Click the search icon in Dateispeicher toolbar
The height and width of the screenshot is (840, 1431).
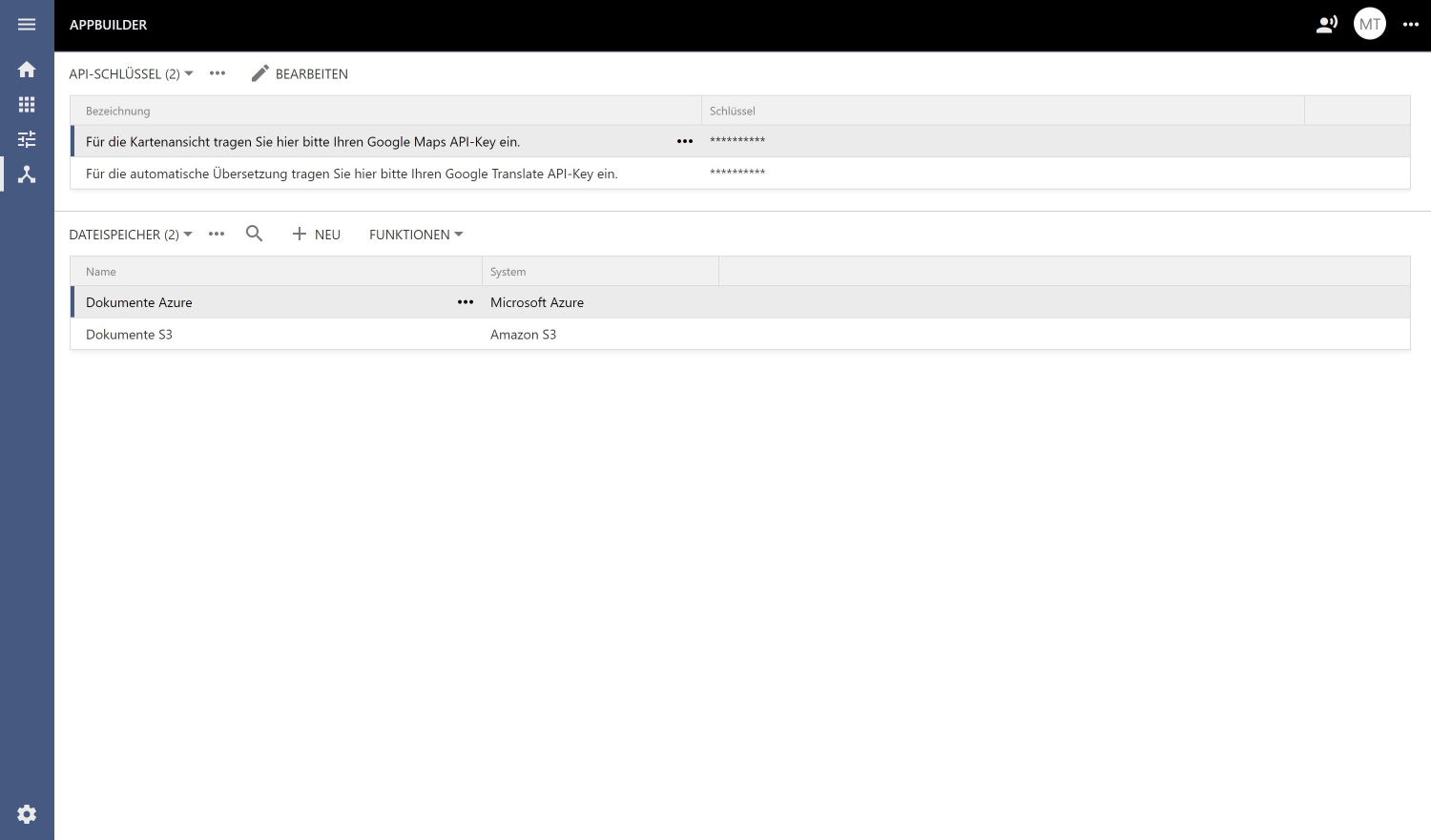point(254,234)
